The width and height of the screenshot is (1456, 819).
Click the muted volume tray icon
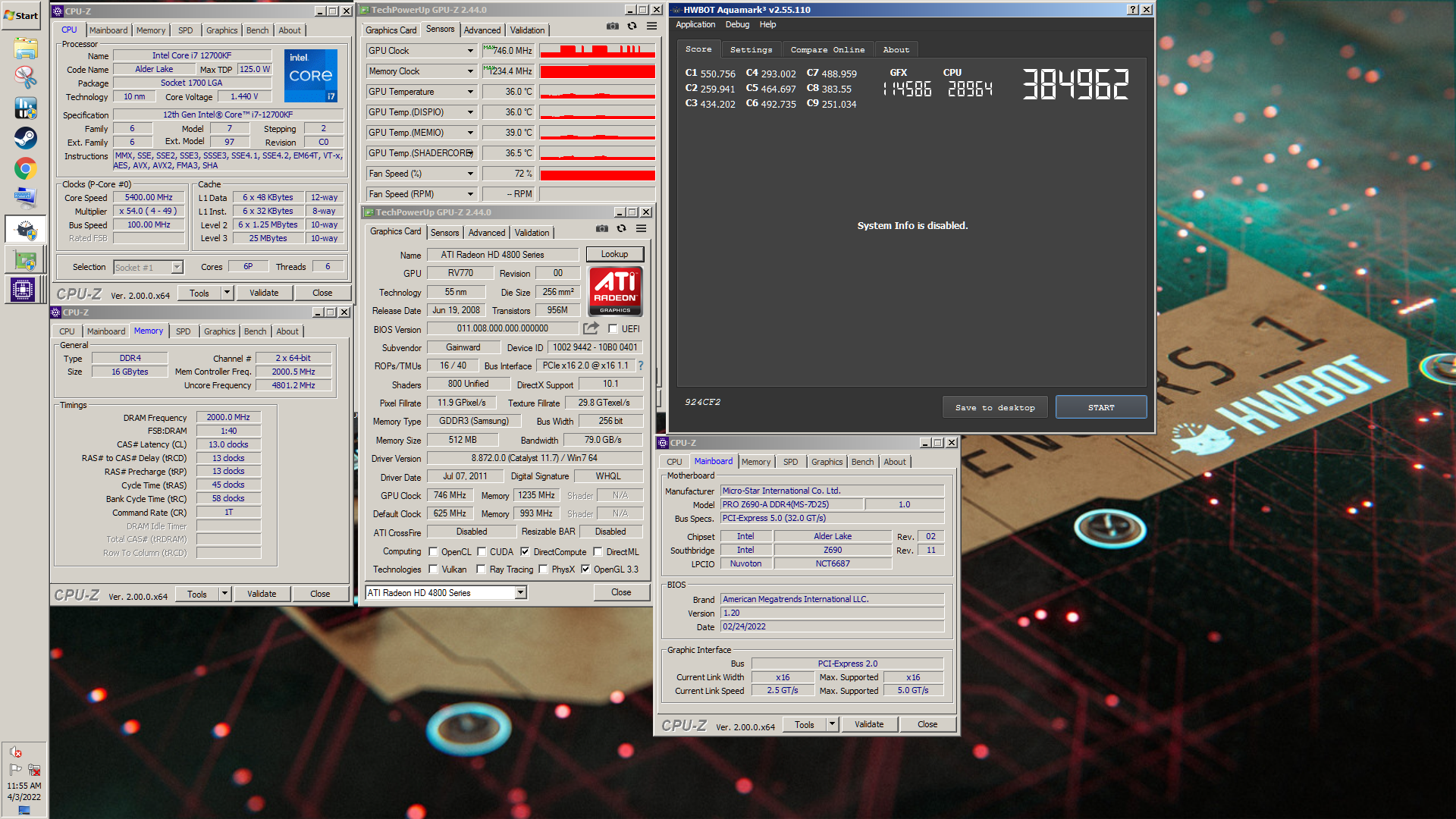click(x=15, y=752)
